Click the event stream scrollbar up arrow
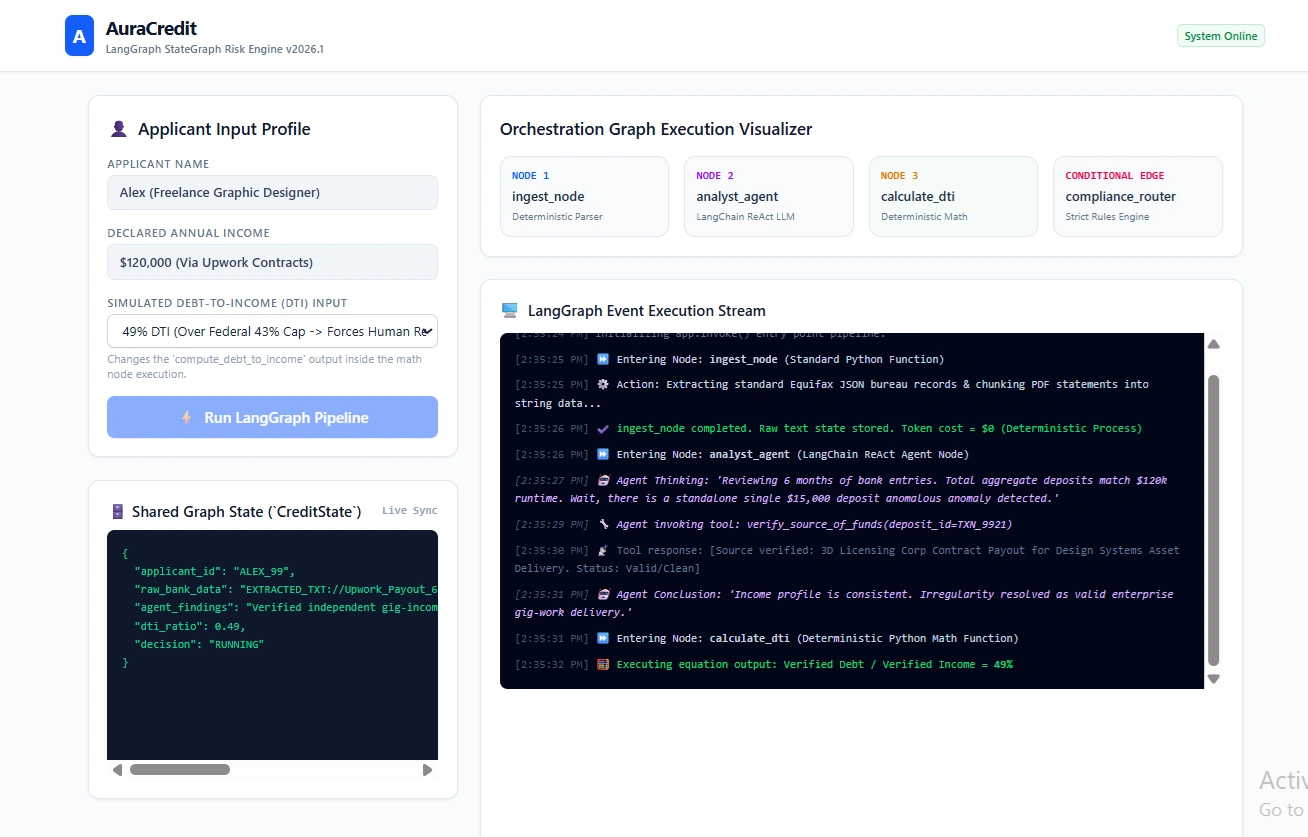The height and width of the screenshot is (837, 1308). [x=1214, y=344]
